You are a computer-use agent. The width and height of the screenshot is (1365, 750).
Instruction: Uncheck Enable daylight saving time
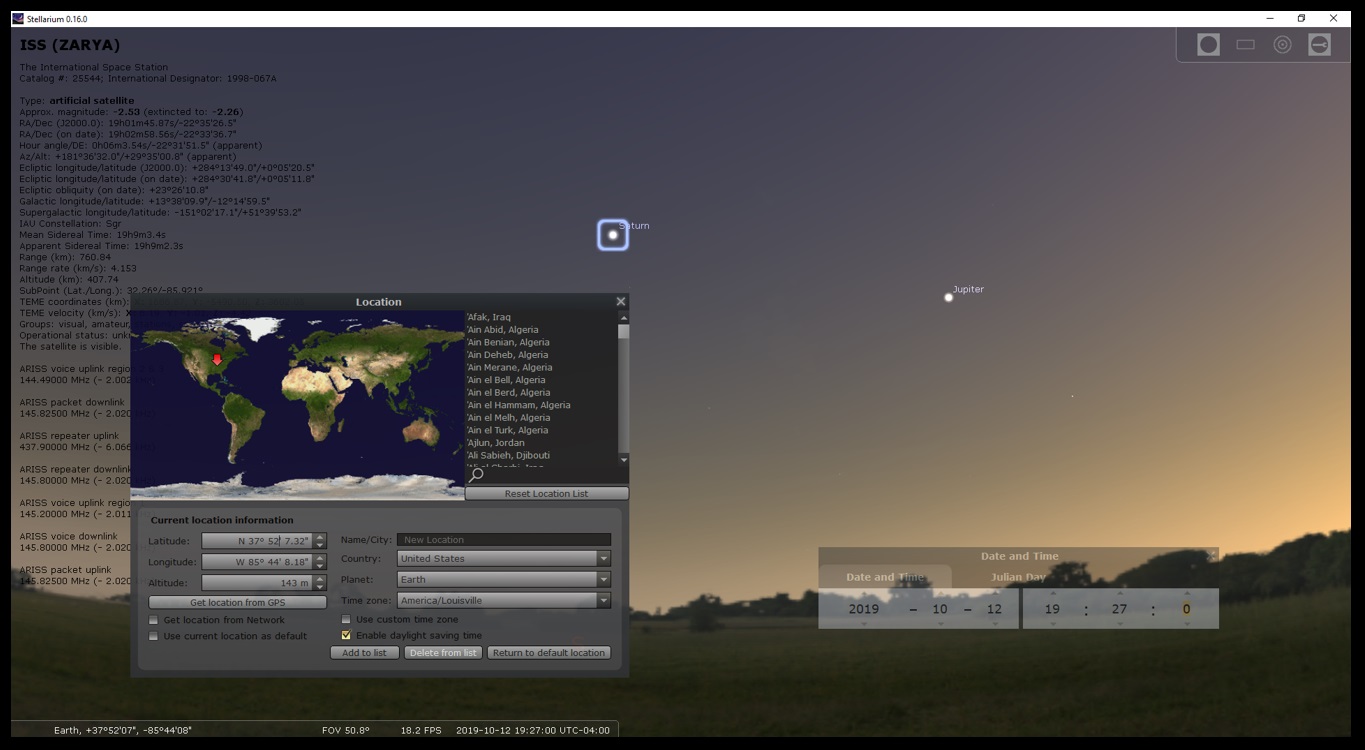[x=347, y=635]
